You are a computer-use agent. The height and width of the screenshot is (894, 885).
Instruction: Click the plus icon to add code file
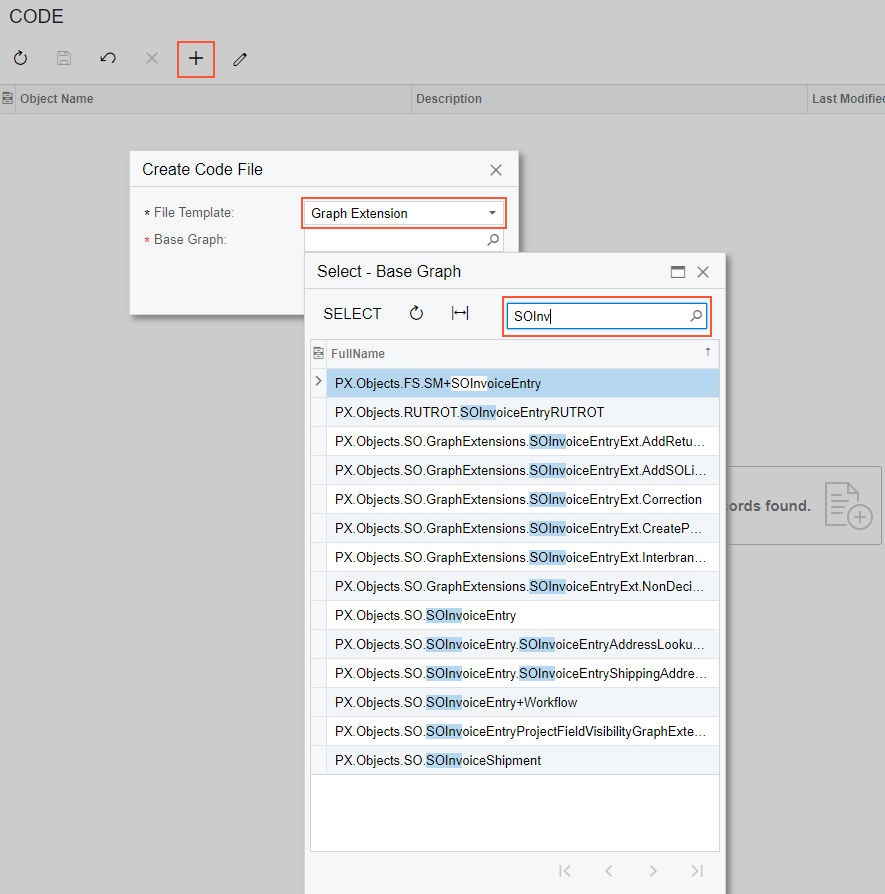pos(196,59)
